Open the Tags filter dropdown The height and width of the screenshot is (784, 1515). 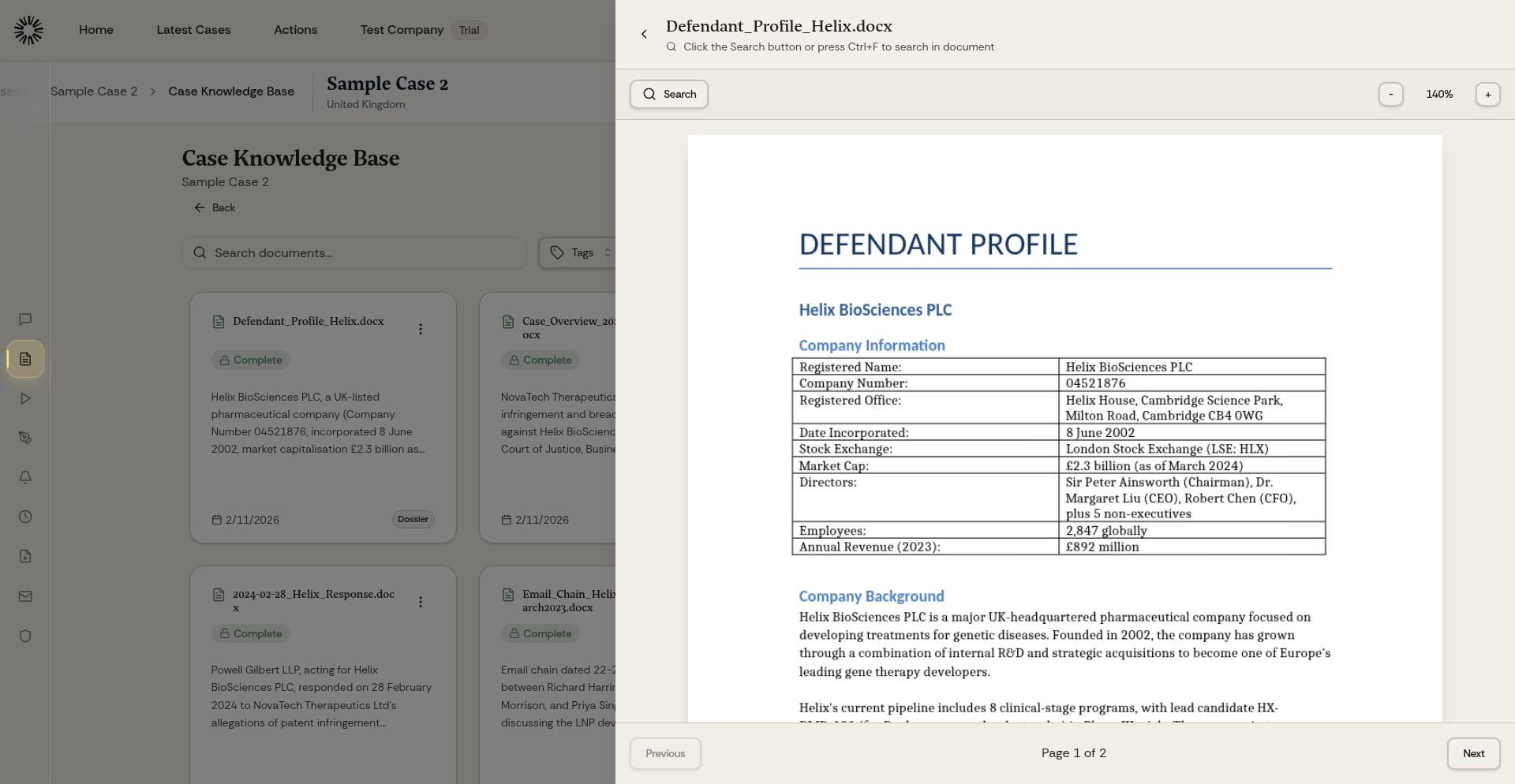click(x=580, y=252)
